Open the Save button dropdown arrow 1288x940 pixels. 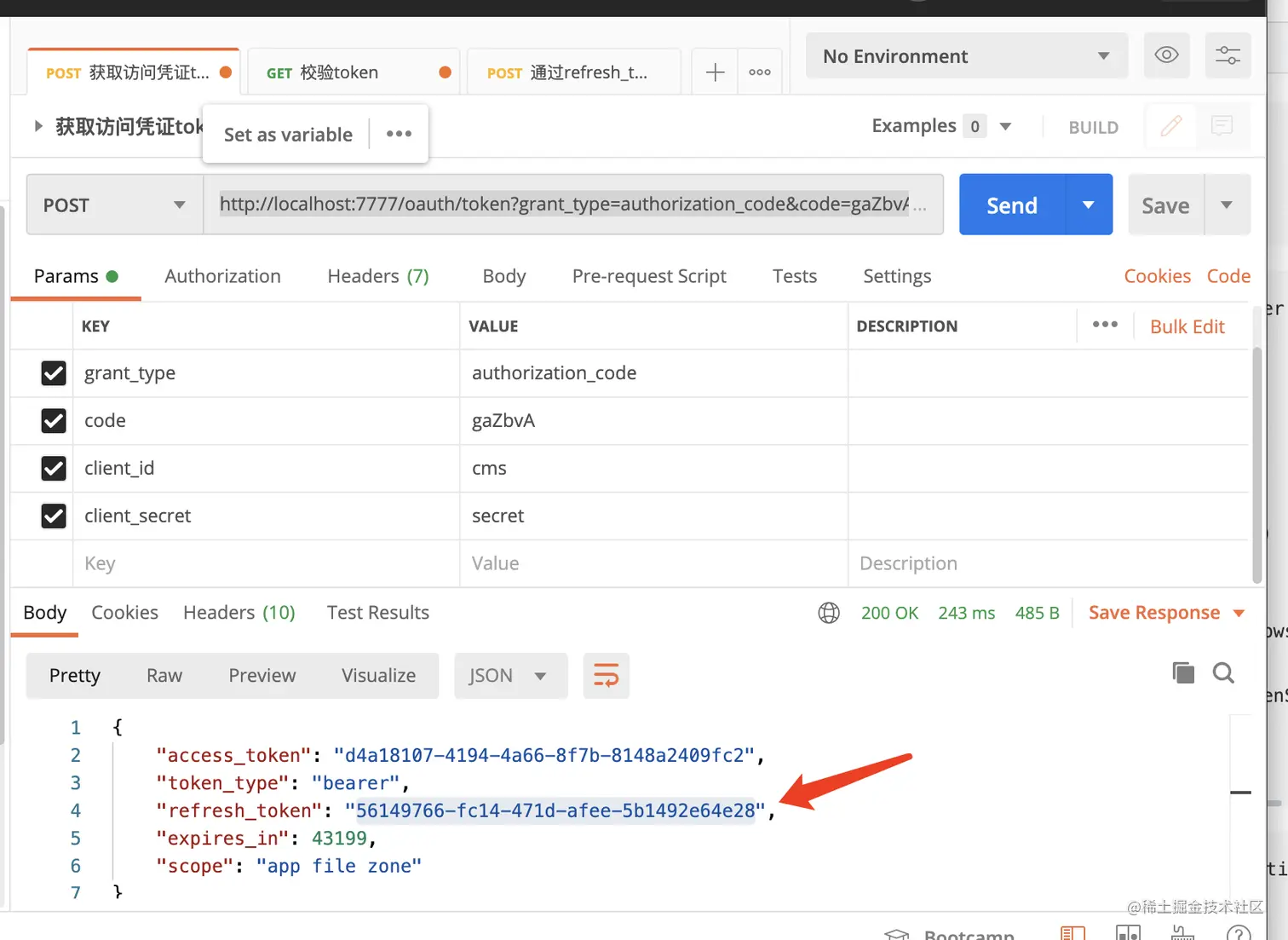[1227, 205]
